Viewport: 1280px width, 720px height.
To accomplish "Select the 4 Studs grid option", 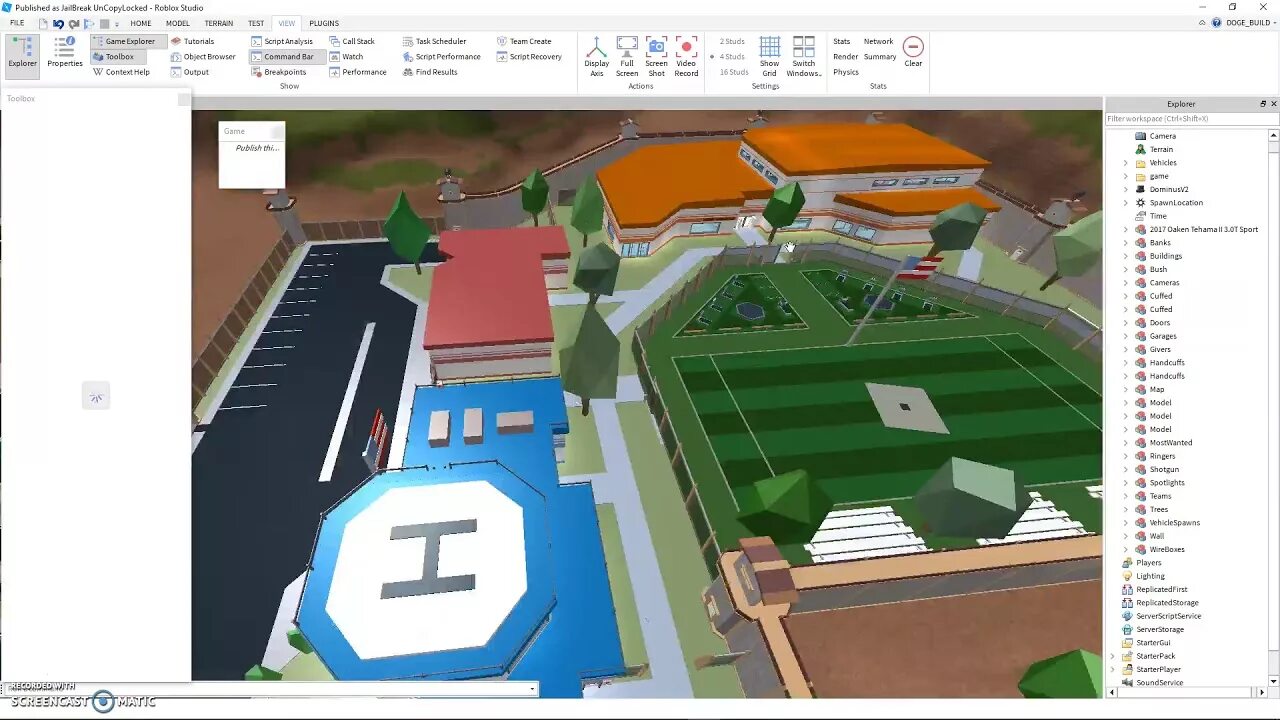I will point(732,57).
